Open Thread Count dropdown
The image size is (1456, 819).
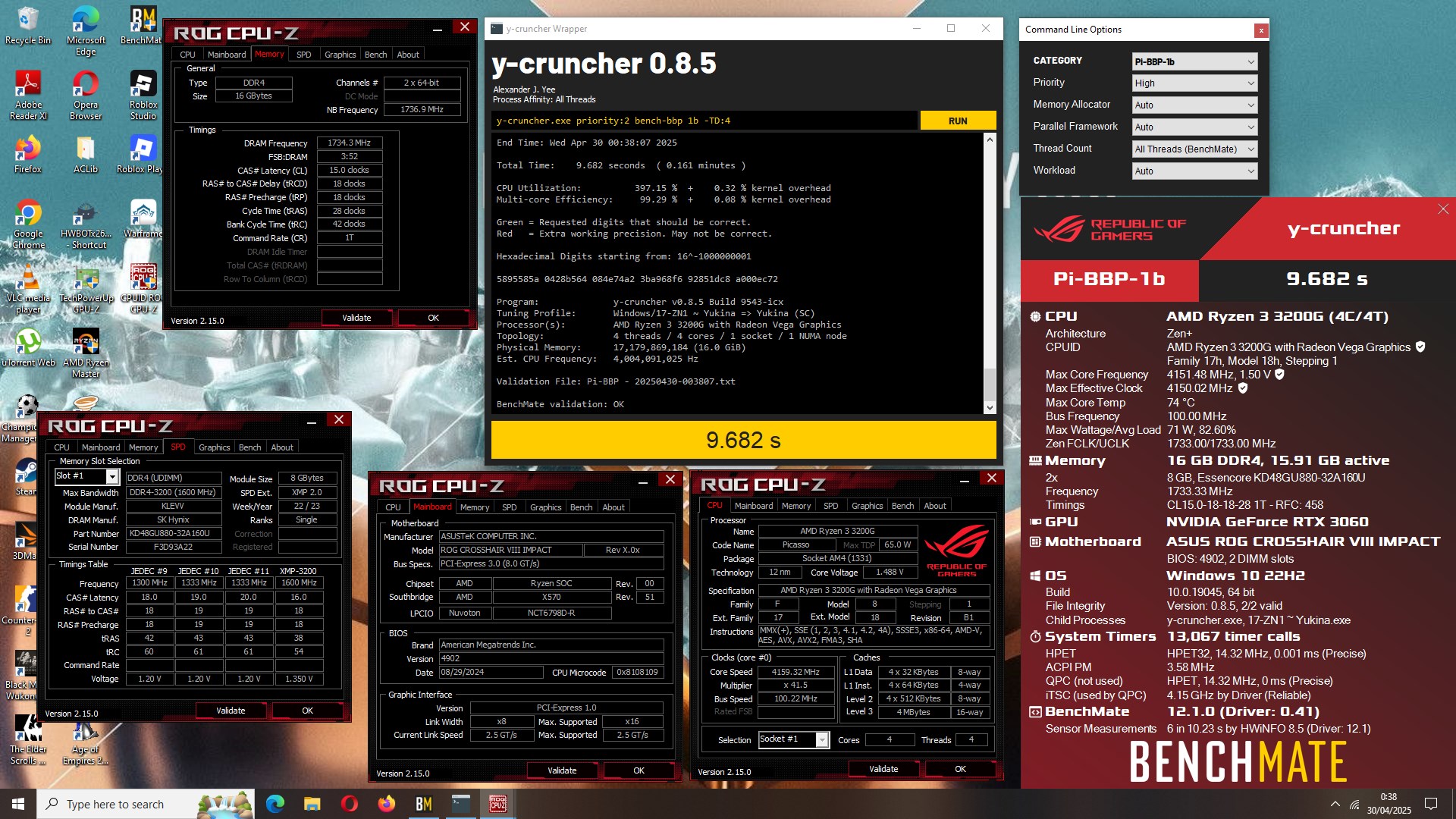[x=1194, y=149]
